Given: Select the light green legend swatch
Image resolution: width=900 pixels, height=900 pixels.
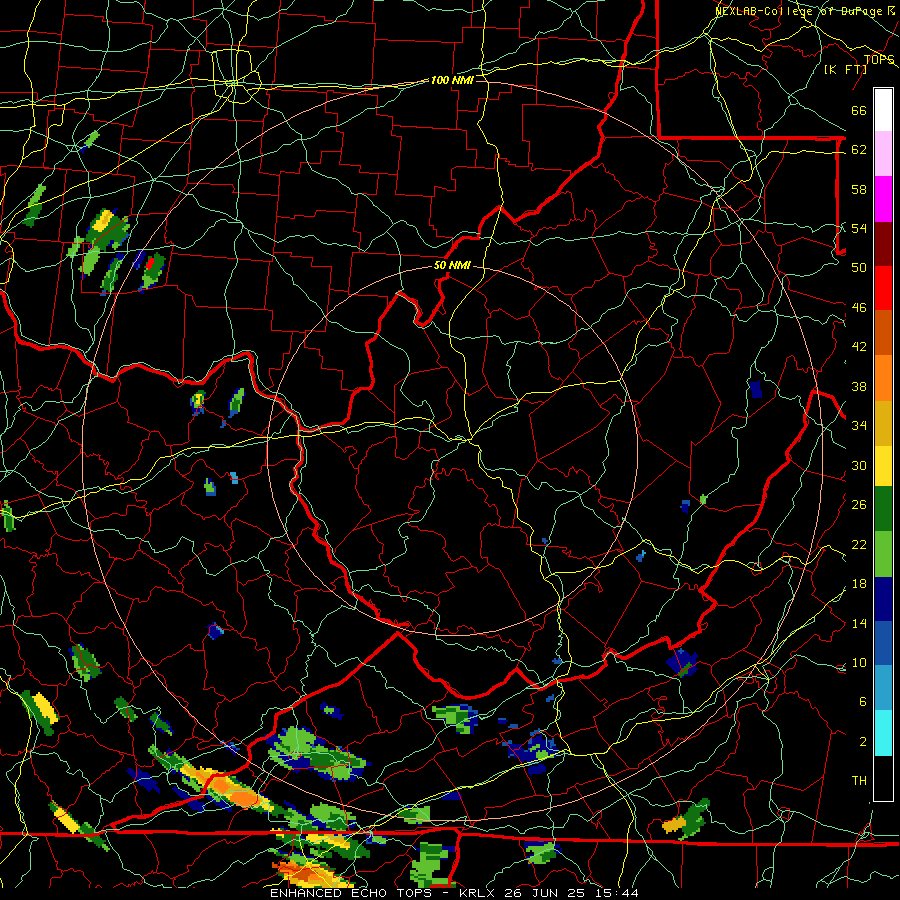Looking at the screenshot, I should tap(883, 554).
